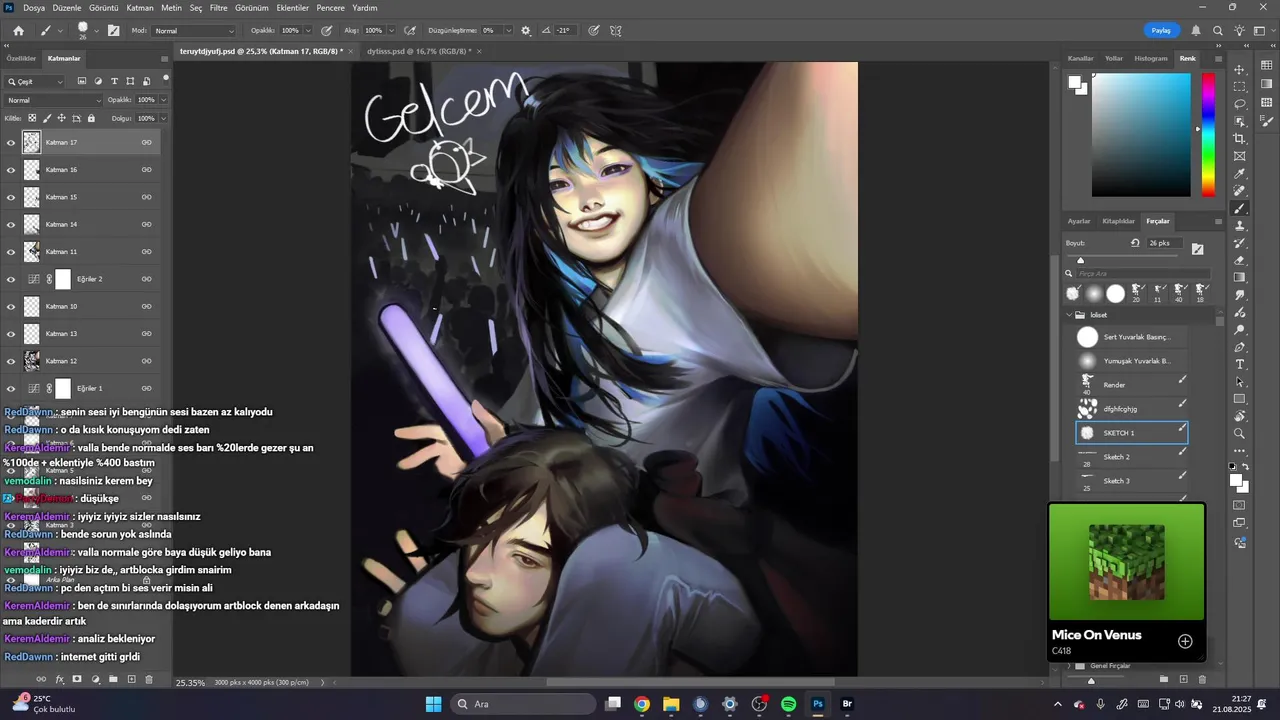Toggle visibility of Eğriler 2 layer
The image size is (1280, 720).
coord(11,279)
